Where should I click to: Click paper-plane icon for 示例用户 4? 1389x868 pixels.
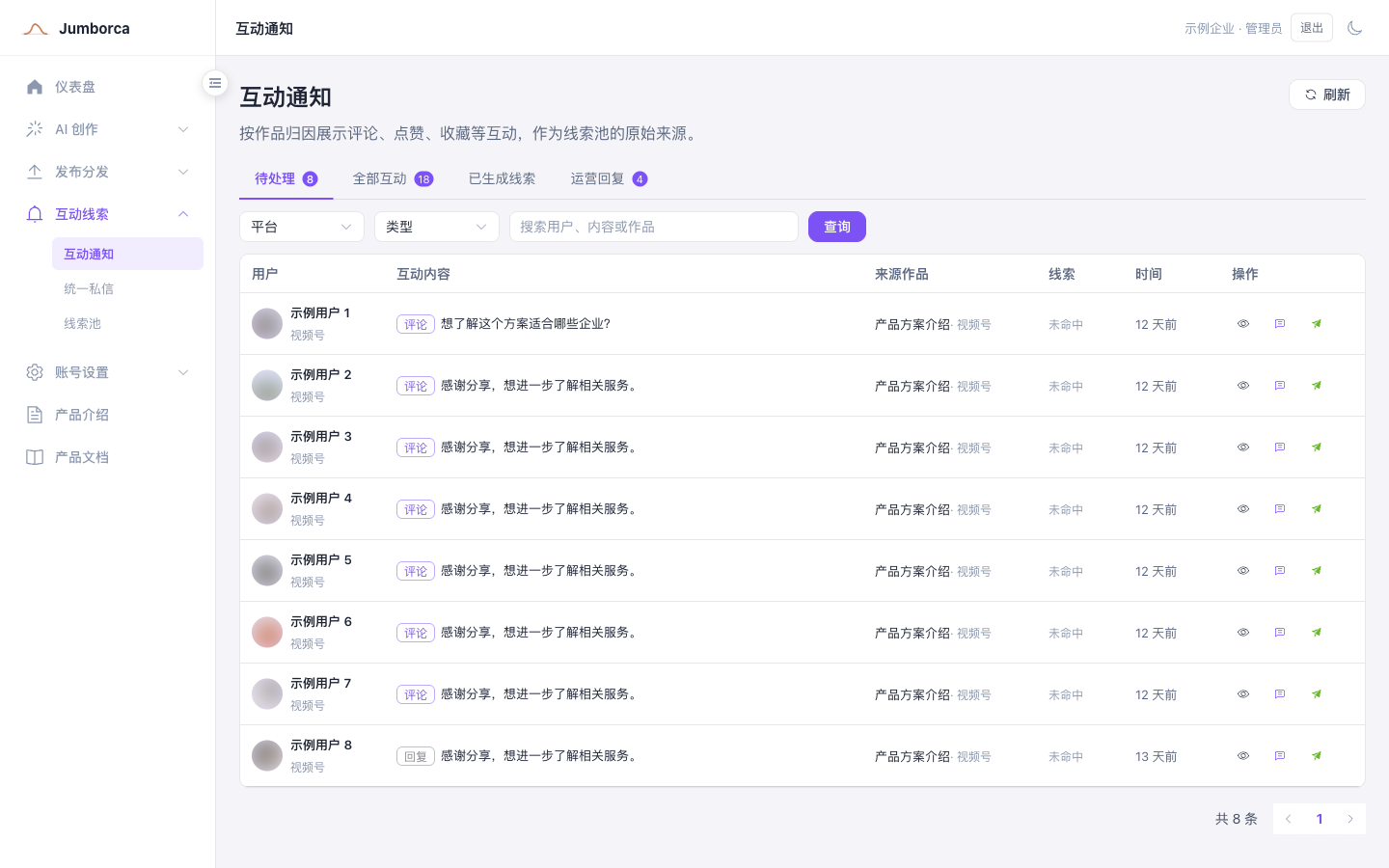point(1317,509)
